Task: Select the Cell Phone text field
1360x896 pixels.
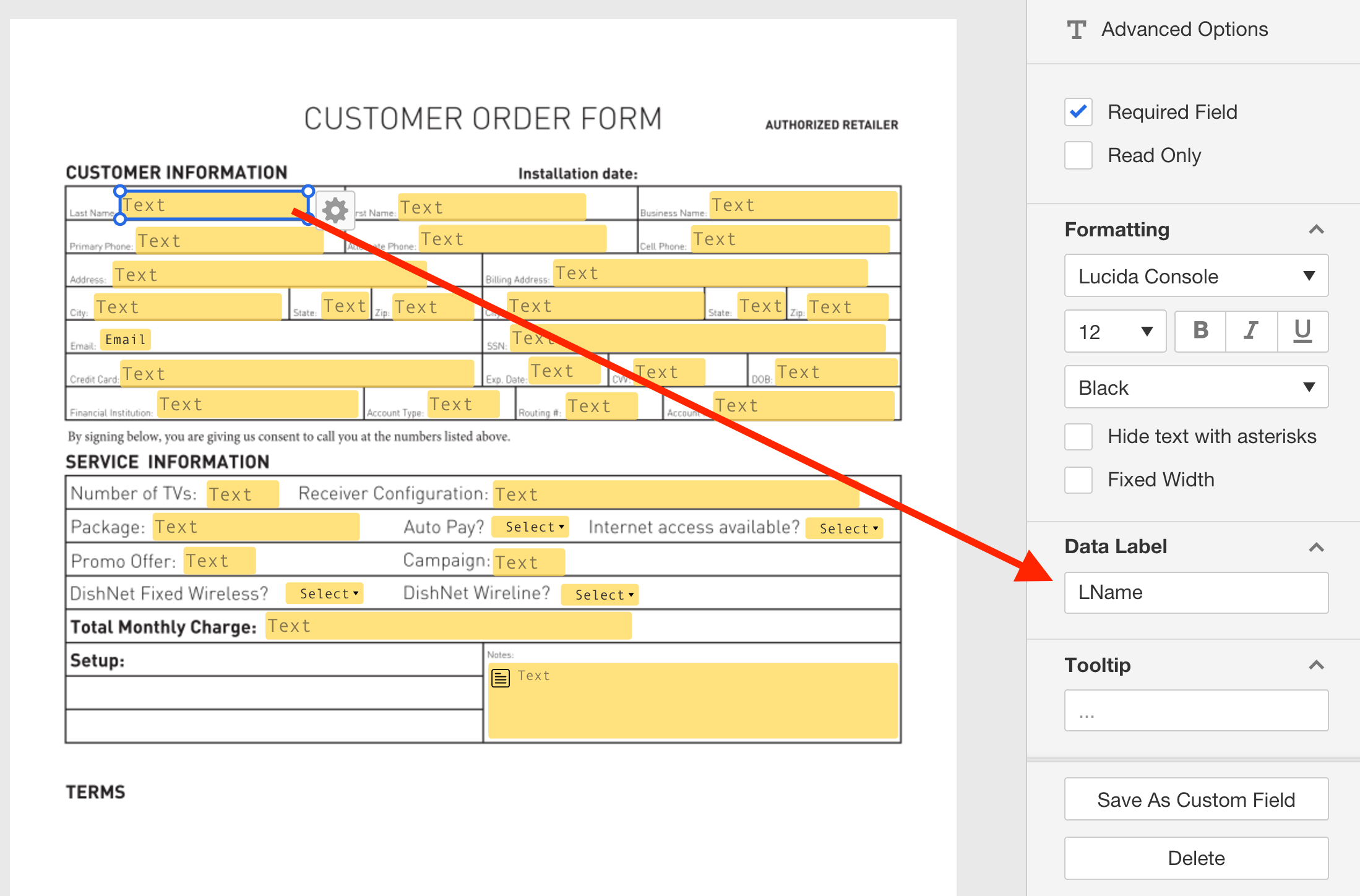Action: (790, 239)
